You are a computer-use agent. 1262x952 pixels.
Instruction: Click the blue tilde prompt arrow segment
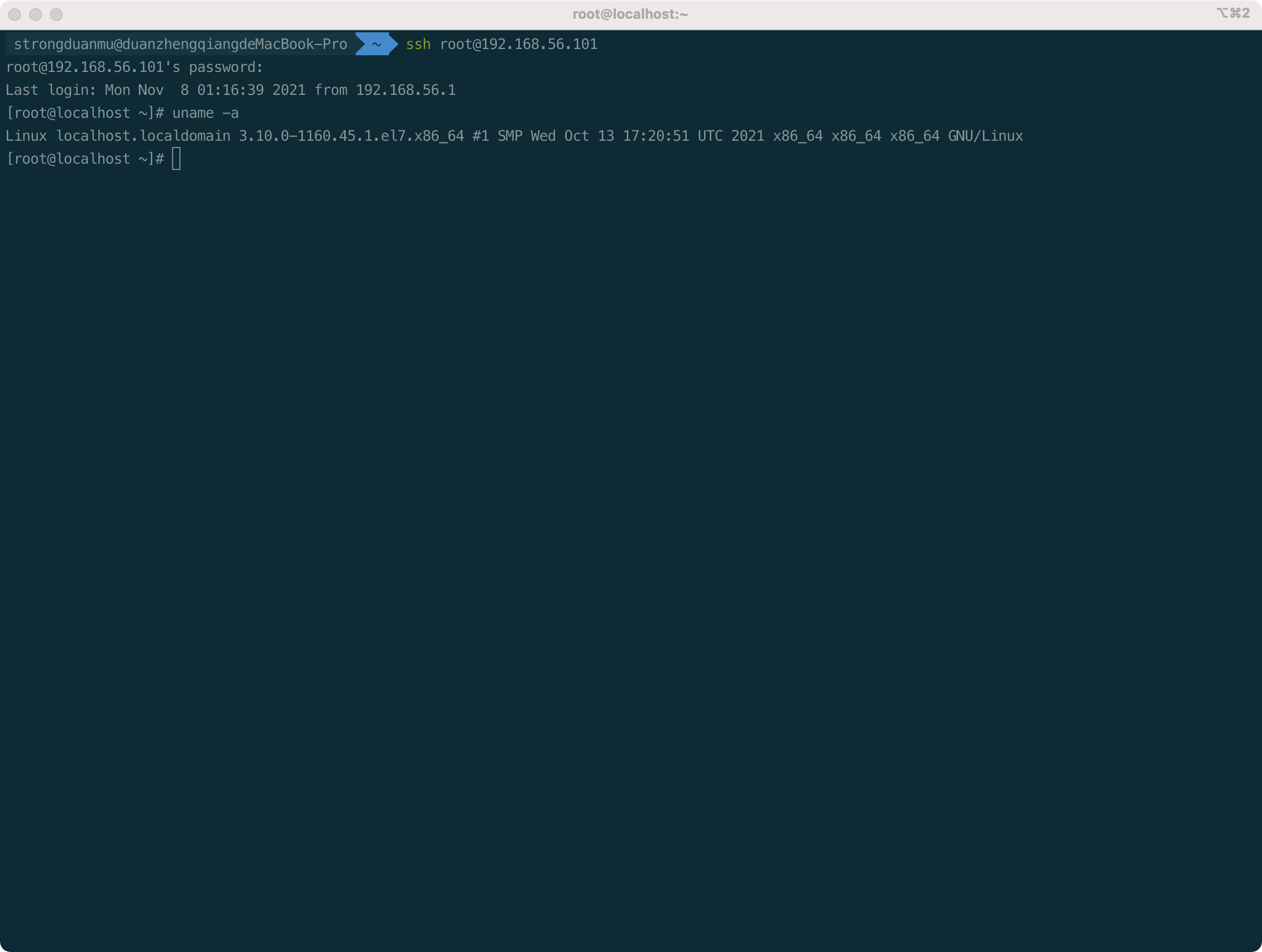(x=376, y=44)
